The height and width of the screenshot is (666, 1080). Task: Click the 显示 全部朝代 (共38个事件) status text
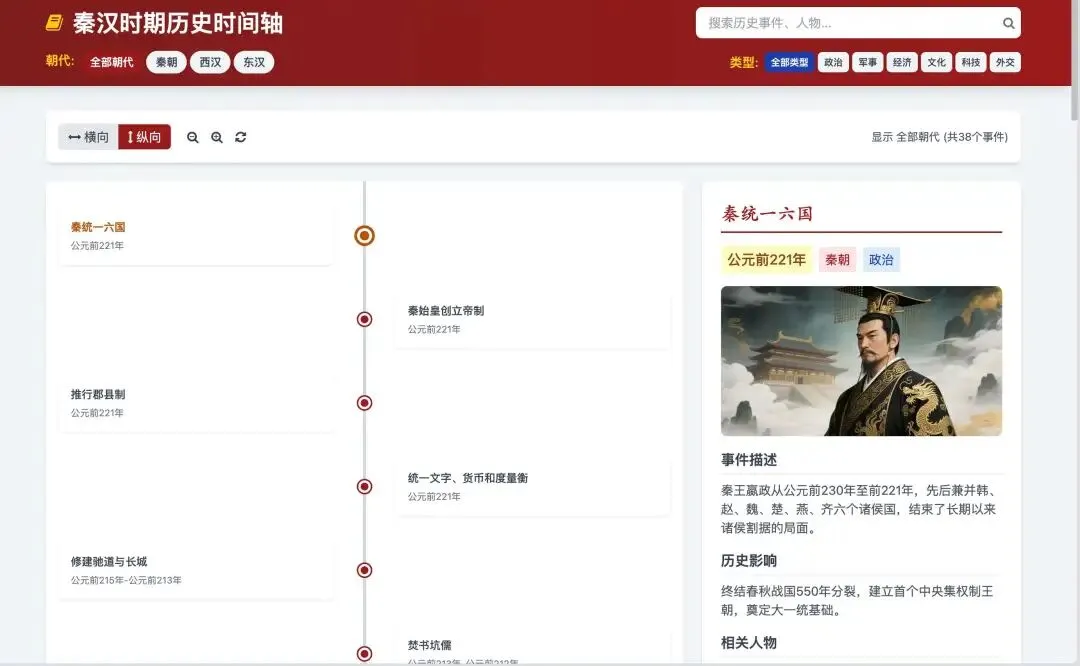pos(939,137)
